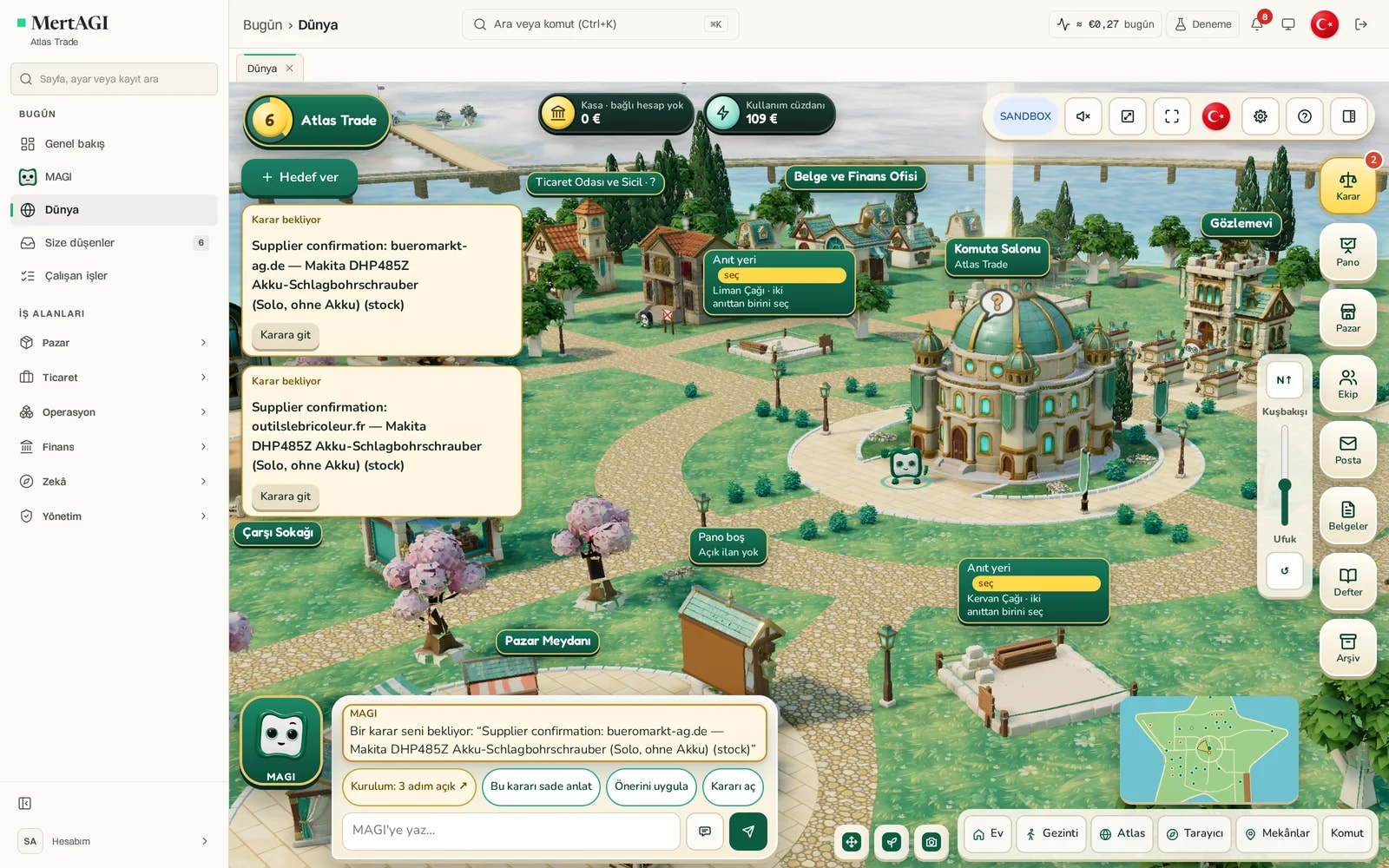Click the island minimap
This screenshot has height=868, width=1389.
point(1209,749)
